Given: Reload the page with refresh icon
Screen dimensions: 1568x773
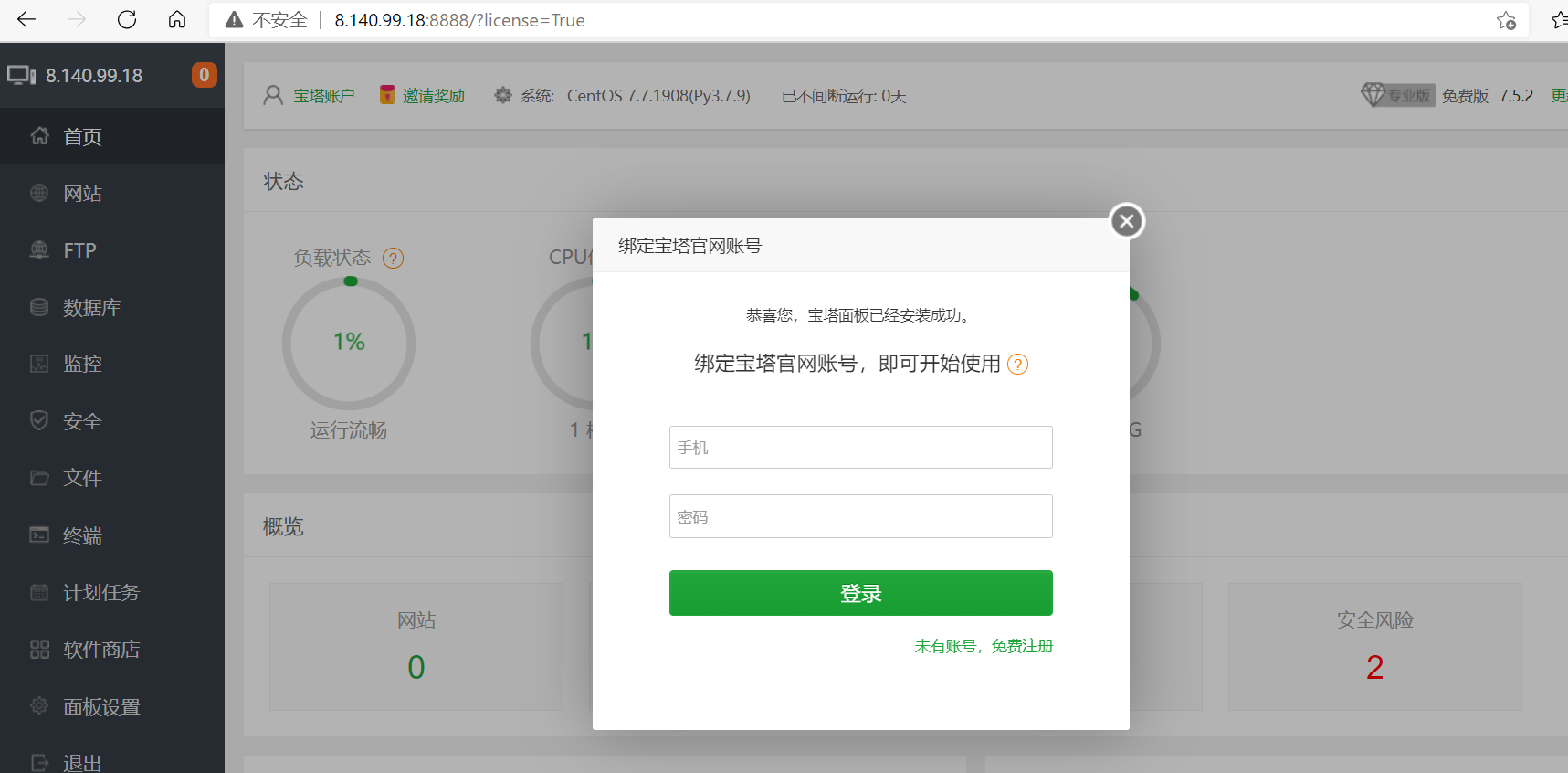Looking at the screenshot, I should coord(127,19).
